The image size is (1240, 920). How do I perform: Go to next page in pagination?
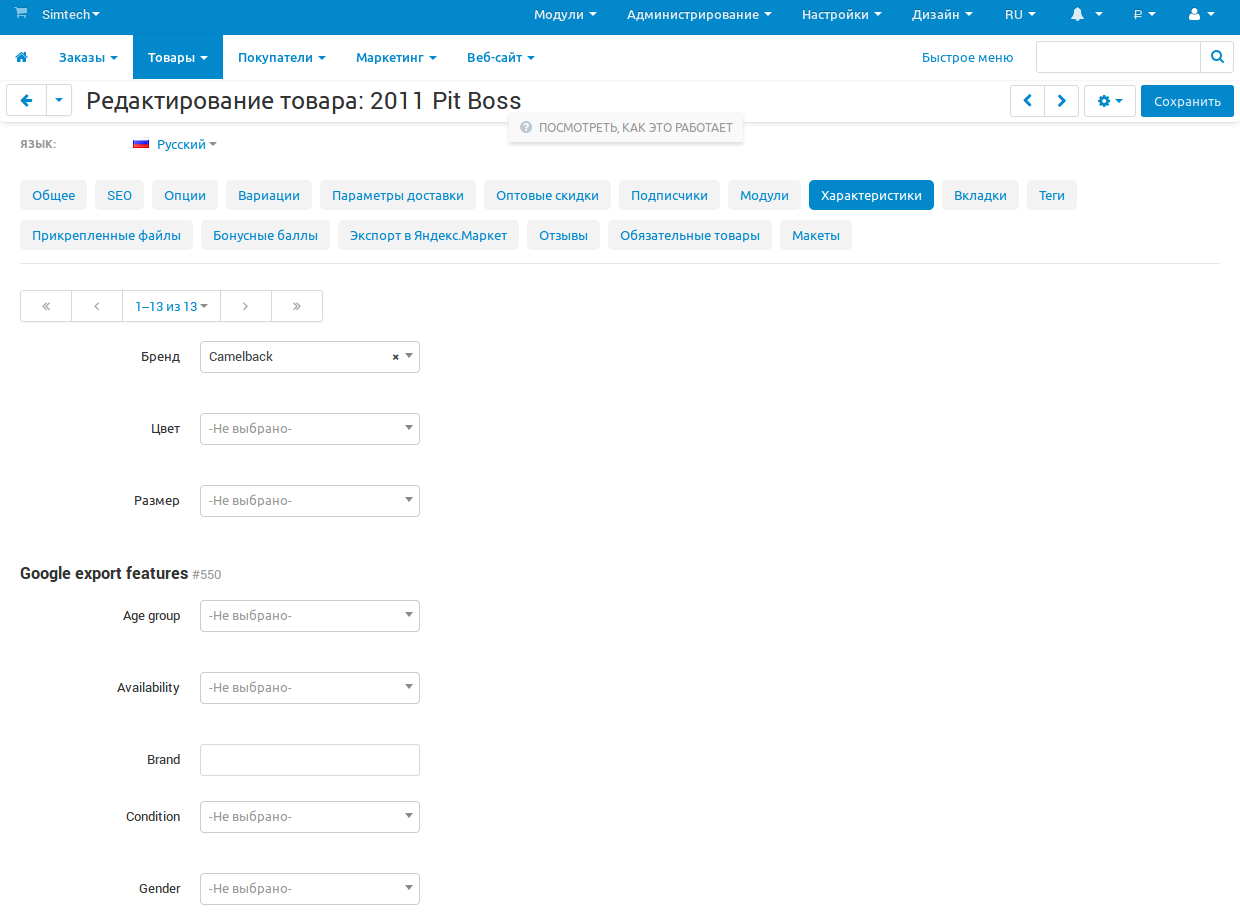[246, 306]
